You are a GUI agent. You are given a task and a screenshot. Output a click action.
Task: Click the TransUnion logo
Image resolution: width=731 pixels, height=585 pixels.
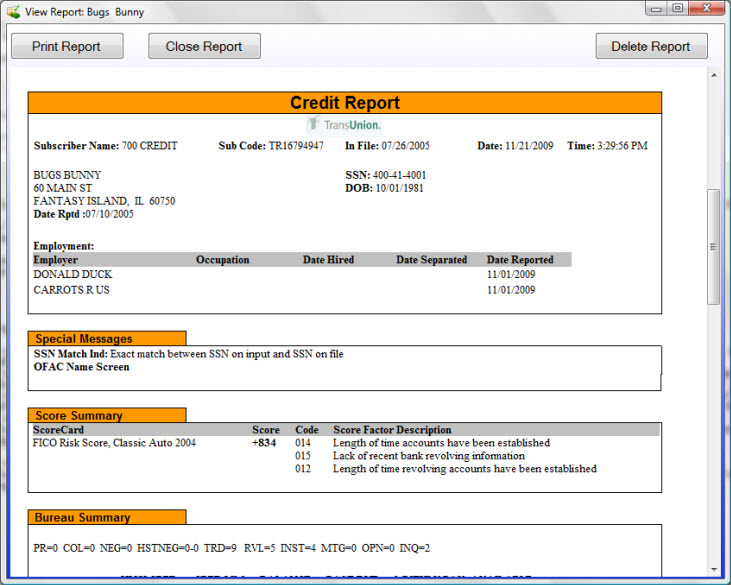[x=345, y=125]
